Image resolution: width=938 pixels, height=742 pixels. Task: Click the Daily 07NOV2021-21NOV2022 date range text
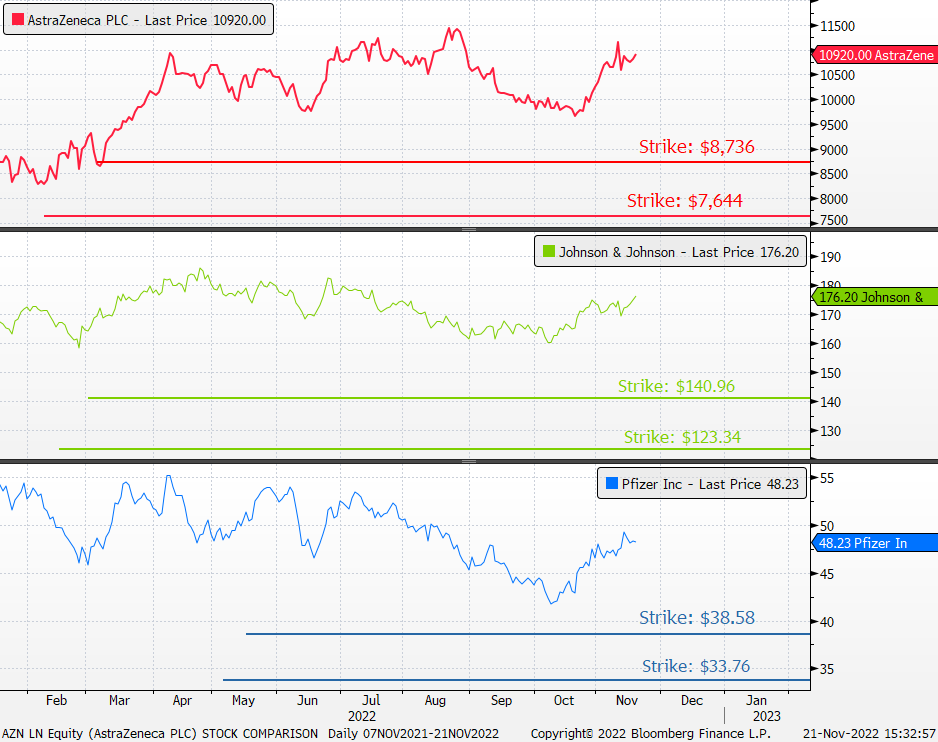pos(413,734)
